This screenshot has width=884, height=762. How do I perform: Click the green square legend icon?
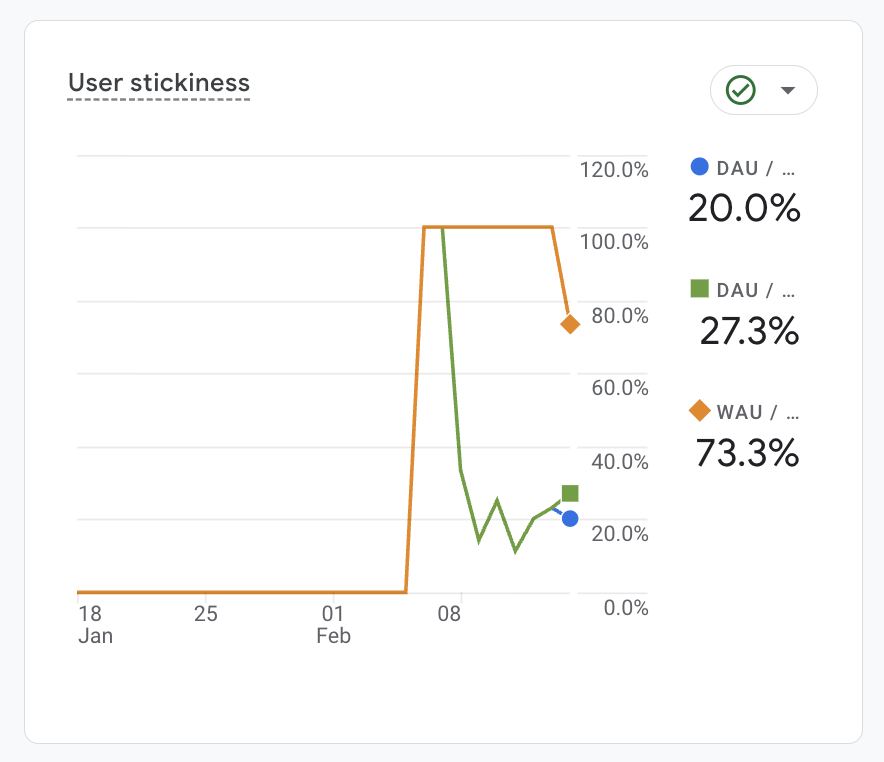pyautogui.click(x=700, y=289)
